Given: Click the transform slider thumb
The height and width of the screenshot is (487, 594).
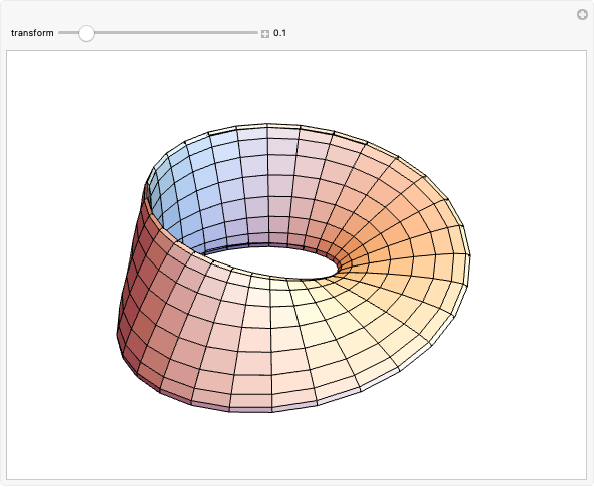Looking at the screenshot, I should pos(86,33).
